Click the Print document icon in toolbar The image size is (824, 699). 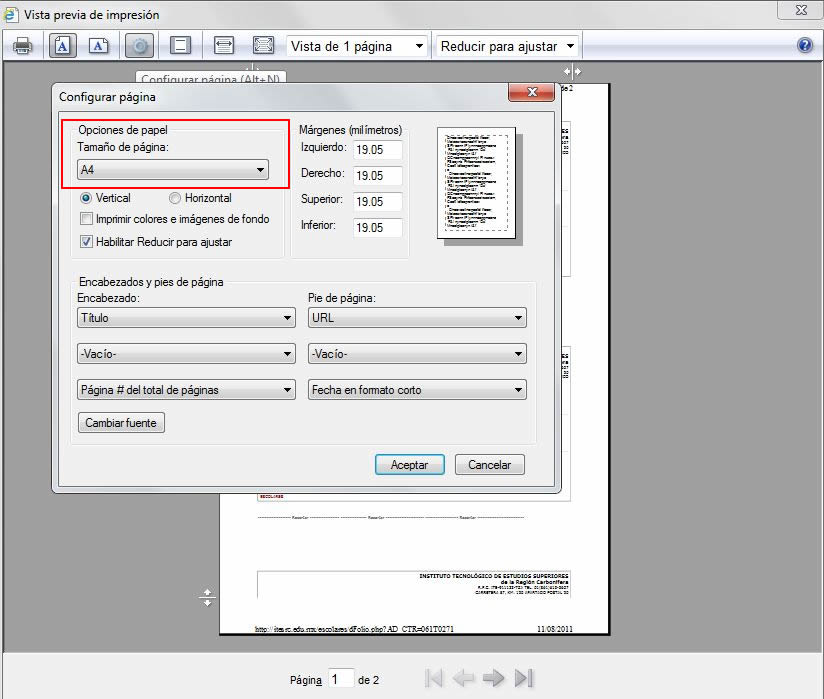(x=22, y=46)
